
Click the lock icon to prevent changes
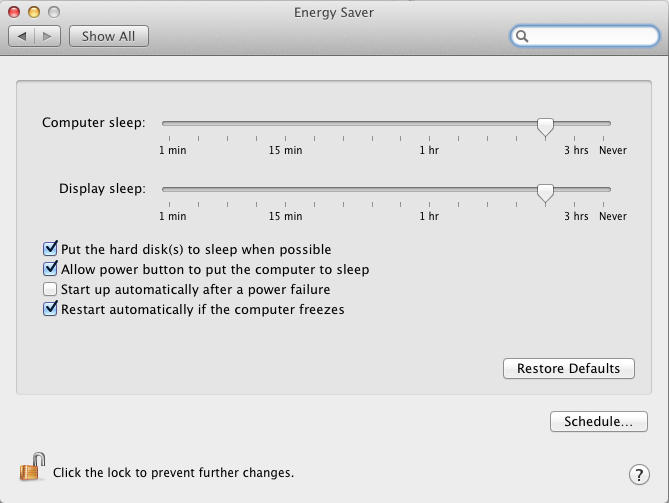[32, 467]
